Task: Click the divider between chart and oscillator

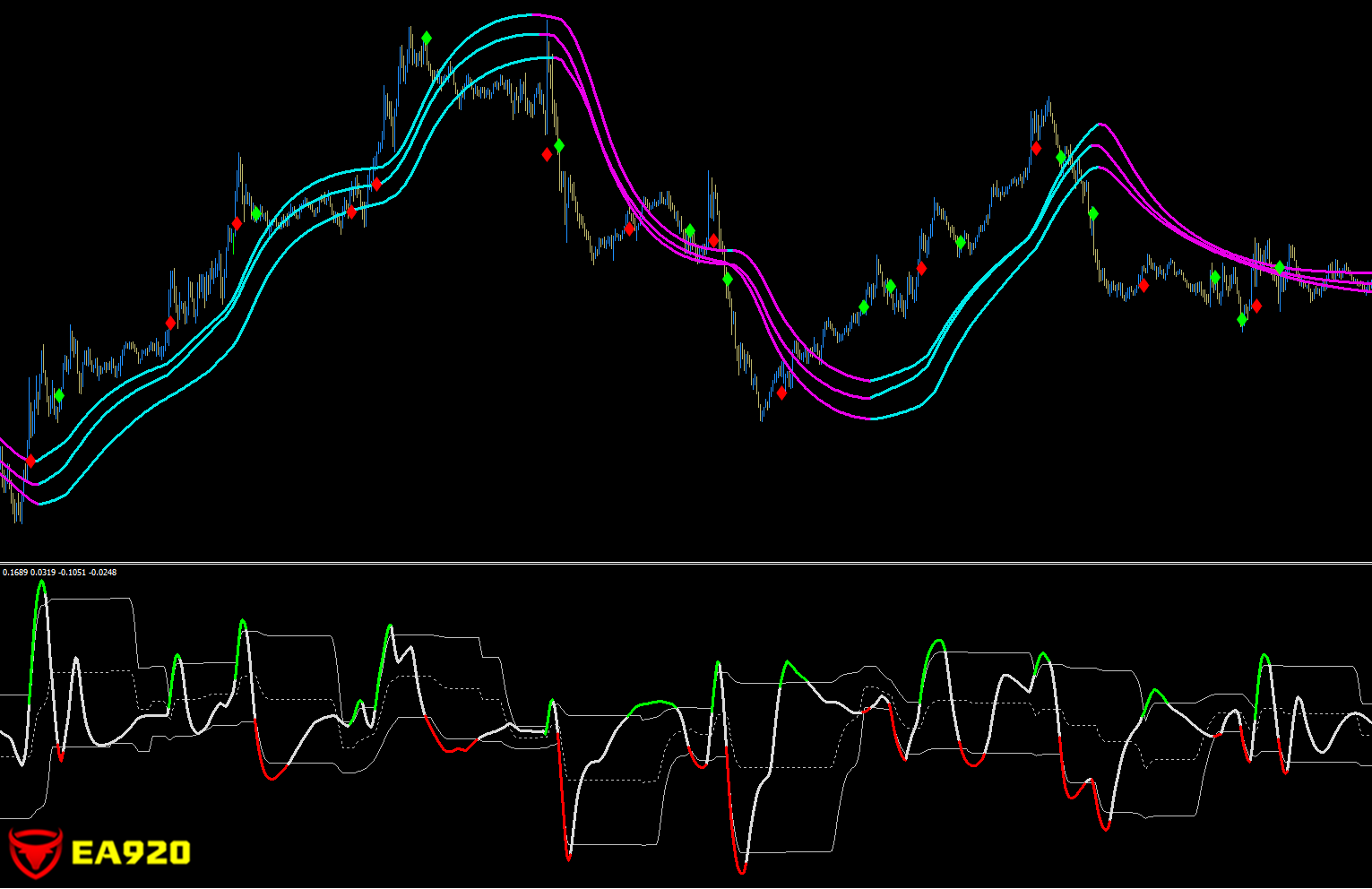Action: coord(686,563)
